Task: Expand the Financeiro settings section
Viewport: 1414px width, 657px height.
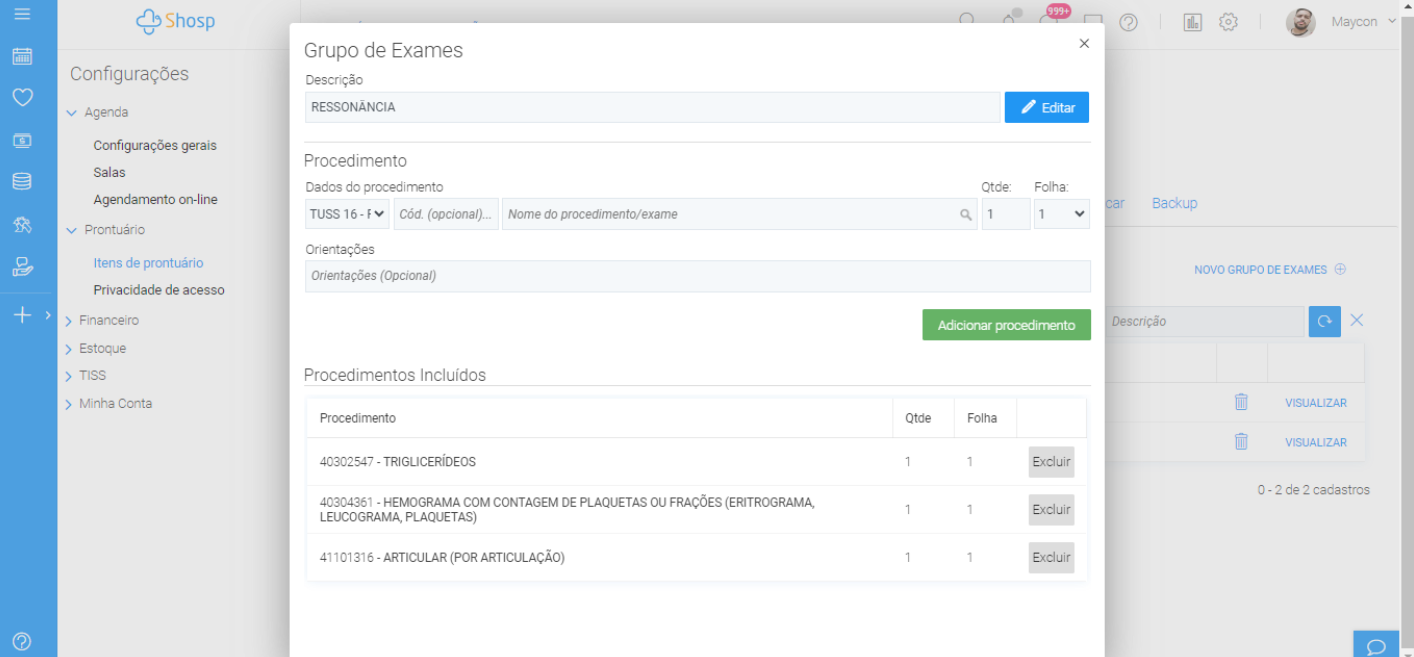Action: pyautogui.click(x=108, y=321)
